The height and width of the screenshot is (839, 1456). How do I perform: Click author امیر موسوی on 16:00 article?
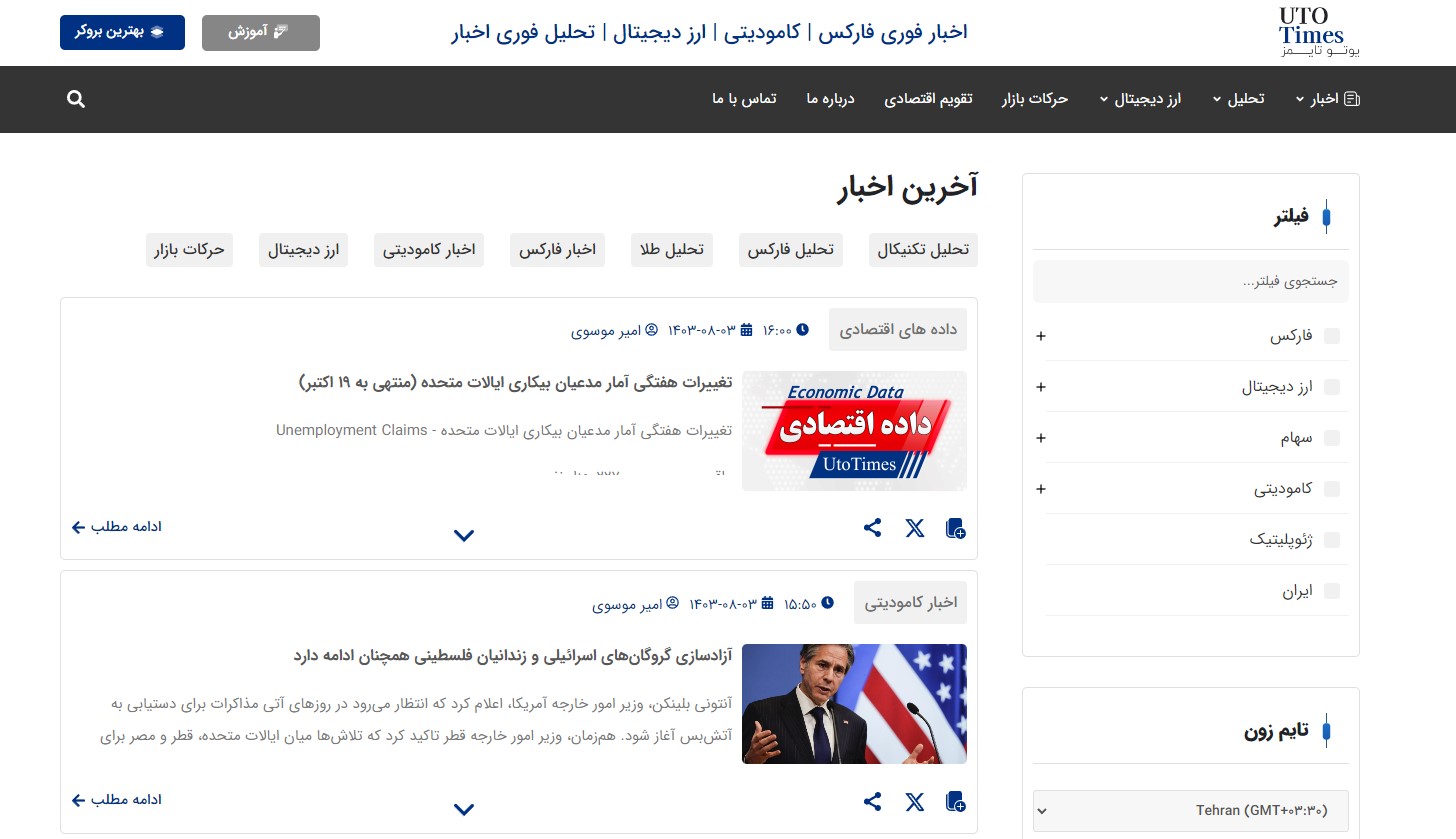(x=615, y=330)
